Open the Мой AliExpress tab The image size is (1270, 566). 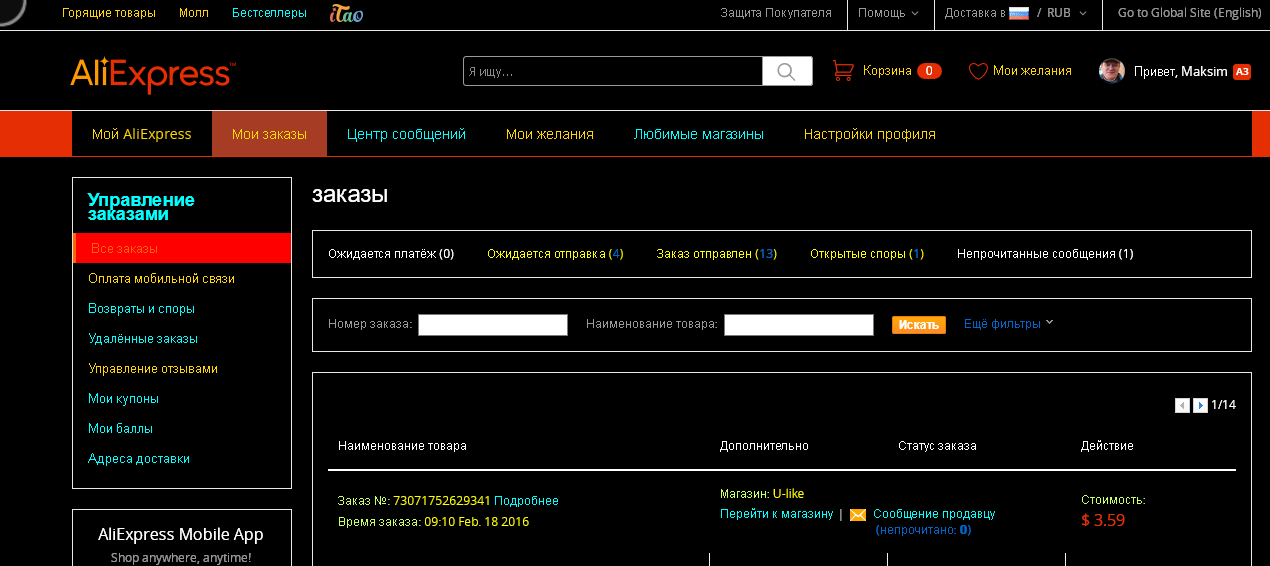click(142, 134)
